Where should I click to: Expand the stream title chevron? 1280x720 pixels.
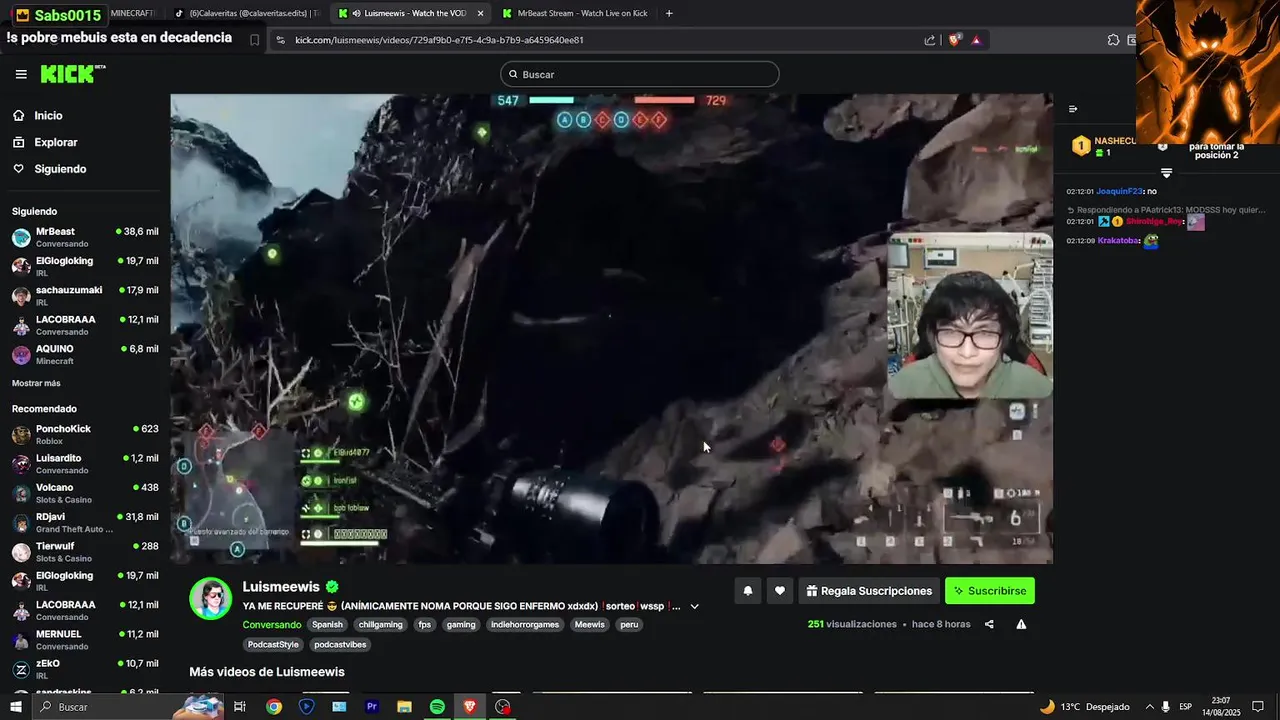(x=694, y=606)
